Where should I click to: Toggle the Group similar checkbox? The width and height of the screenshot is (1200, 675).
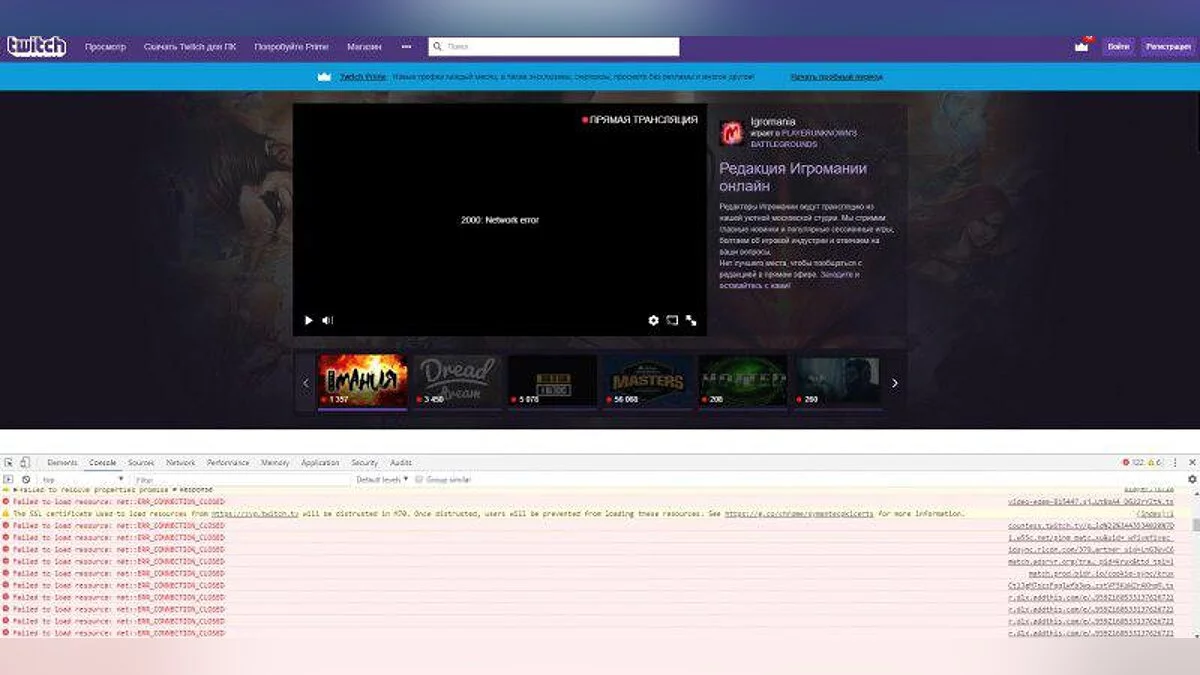click(419, 480)
